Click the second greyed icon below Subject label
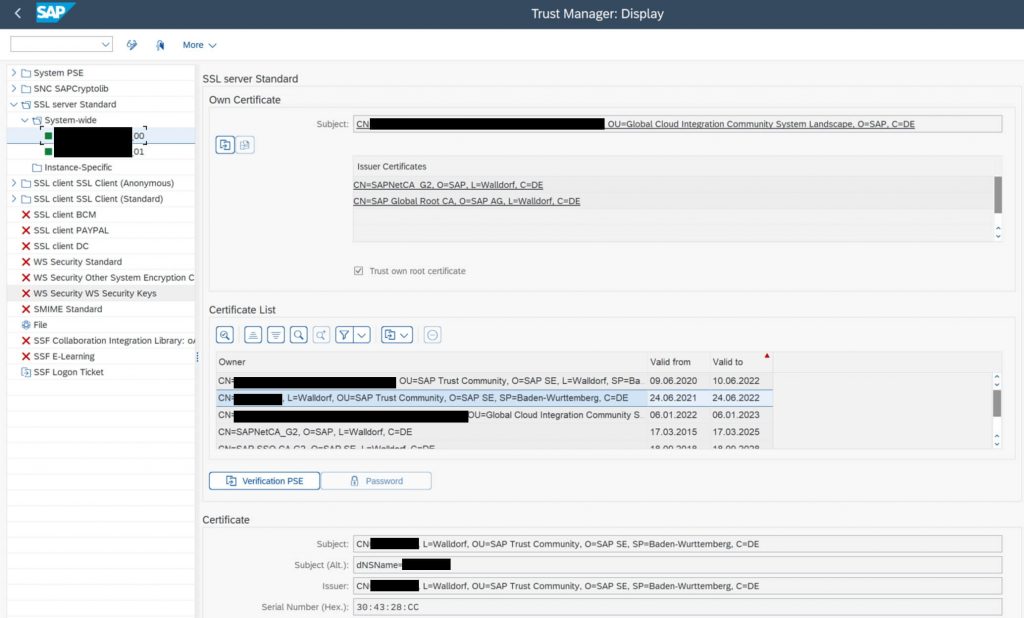The height and width of the screenshot is (618, 1024). (245, 145)
